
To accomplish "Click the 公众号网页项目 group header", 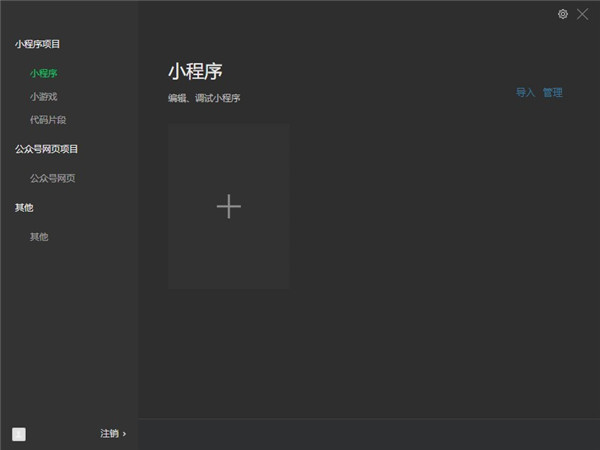I will 46,149.
